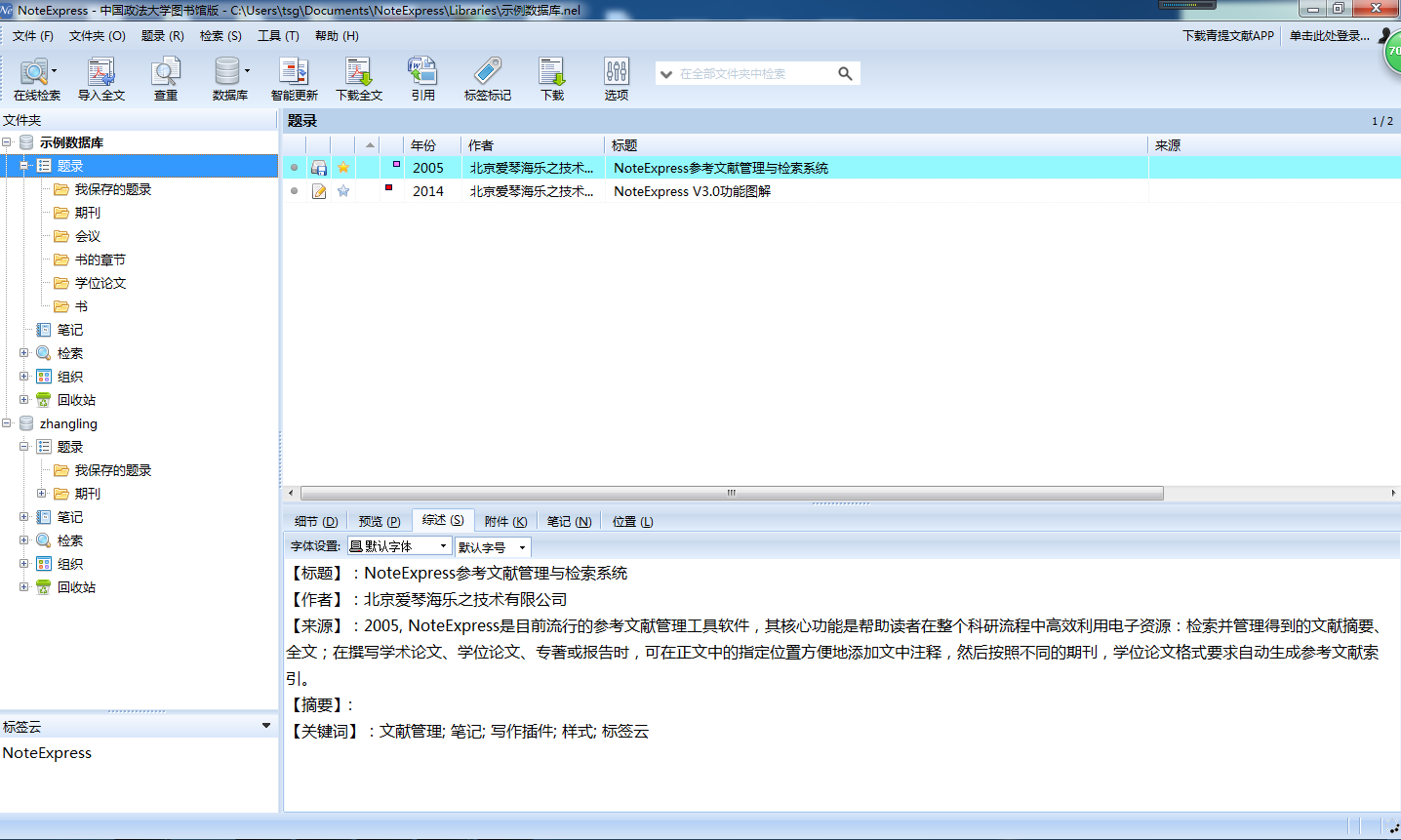Switch to the 附件 (K) tab
1401x840 pixels.
(505, 522)
